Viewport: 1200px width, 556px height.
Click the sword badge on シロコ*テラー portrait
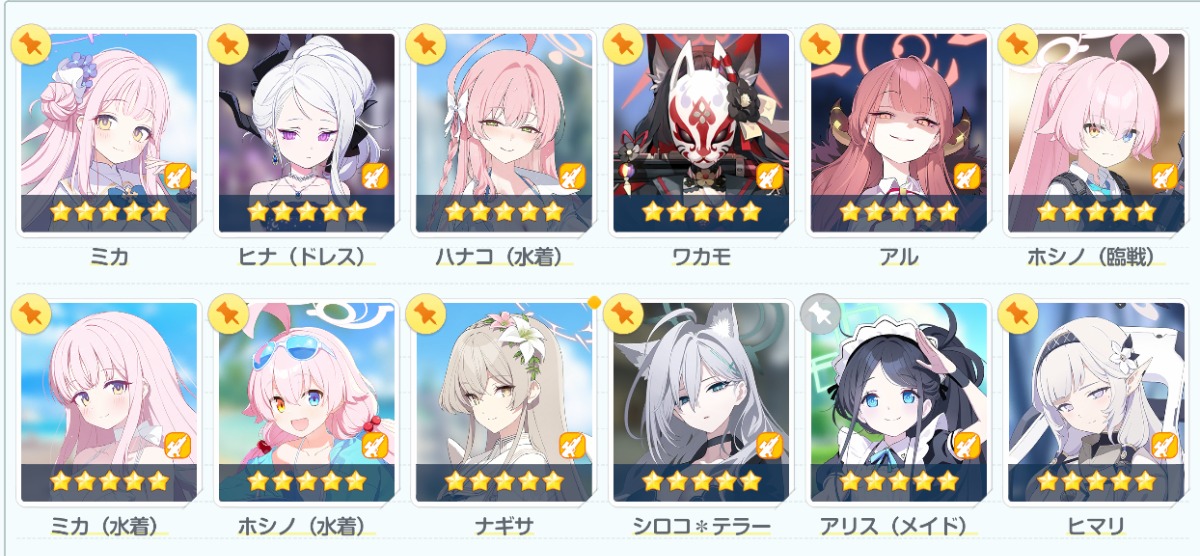click(769, 445)
